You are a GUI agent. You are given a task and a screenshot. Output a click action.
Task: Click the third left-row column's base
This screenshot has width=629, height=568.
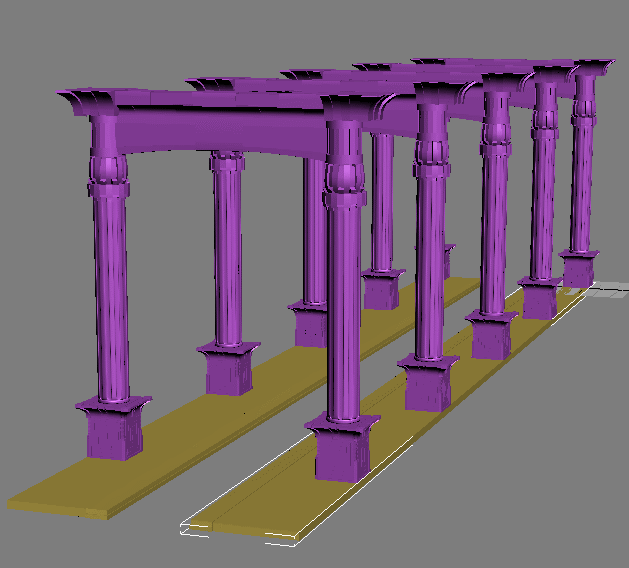coord(309,324)
